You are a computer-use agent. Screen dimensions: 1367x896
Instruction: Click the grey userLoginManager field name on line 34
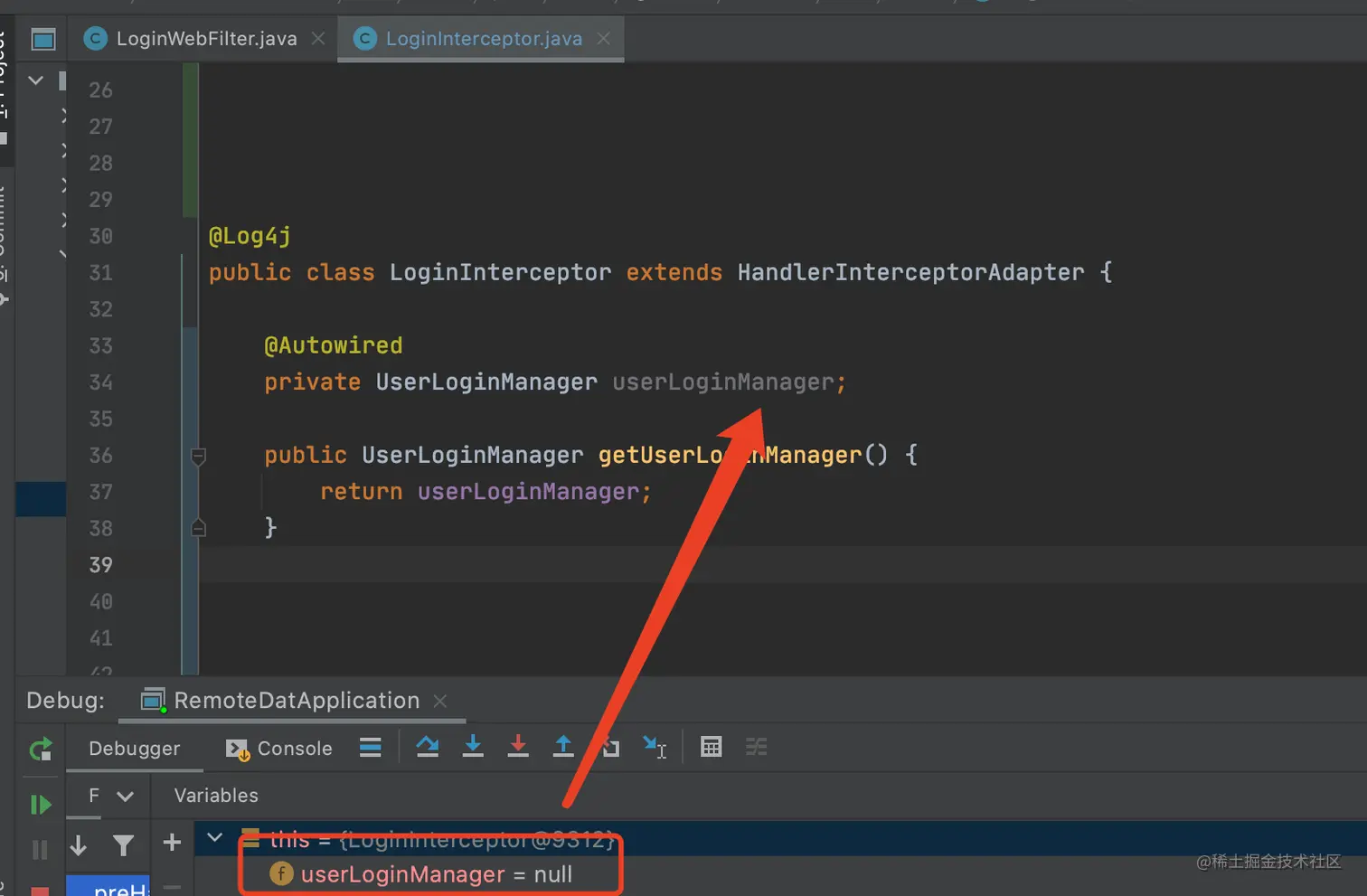(723, 382)
